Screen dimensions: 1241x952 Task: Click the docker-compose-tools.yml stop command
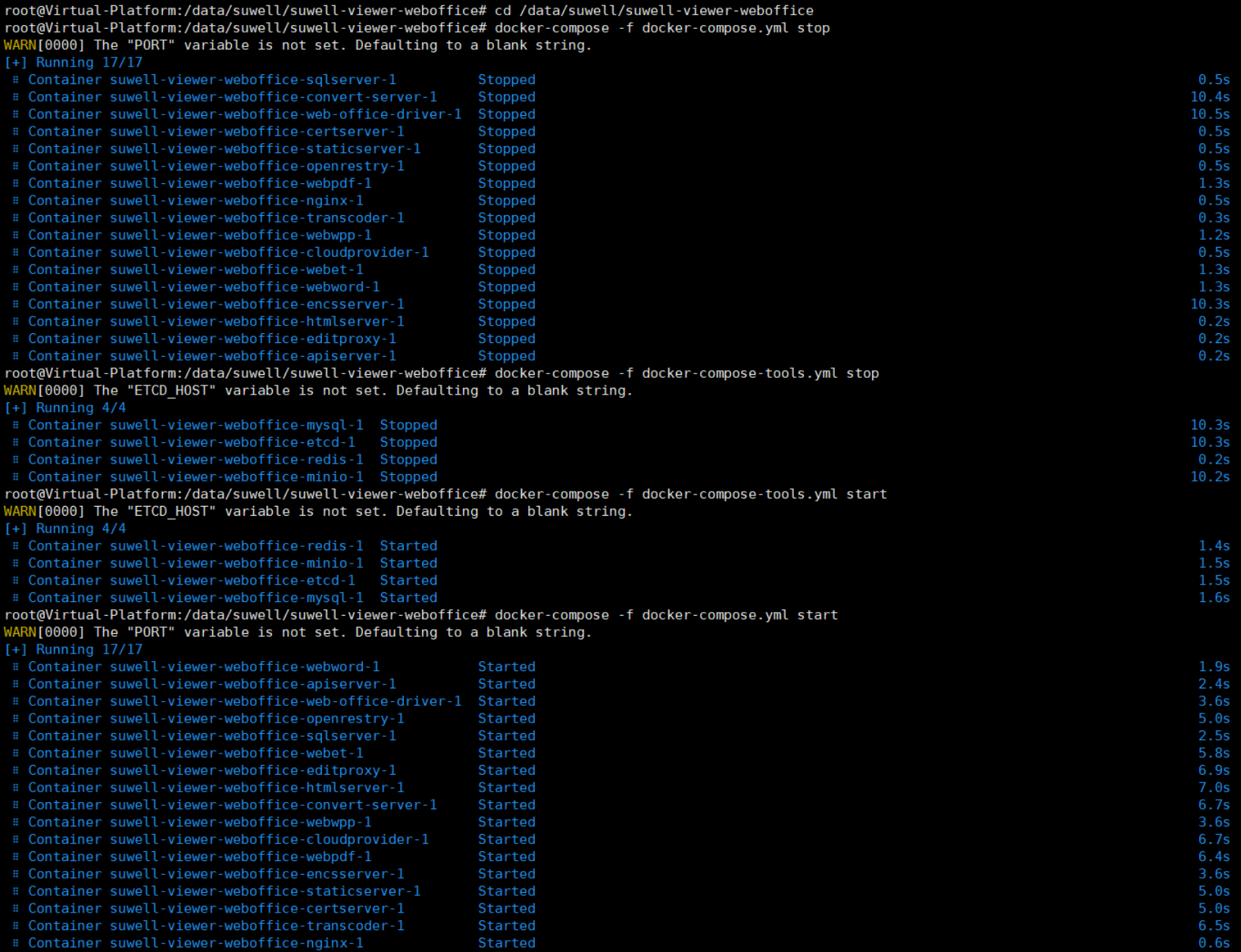point(686,373)
